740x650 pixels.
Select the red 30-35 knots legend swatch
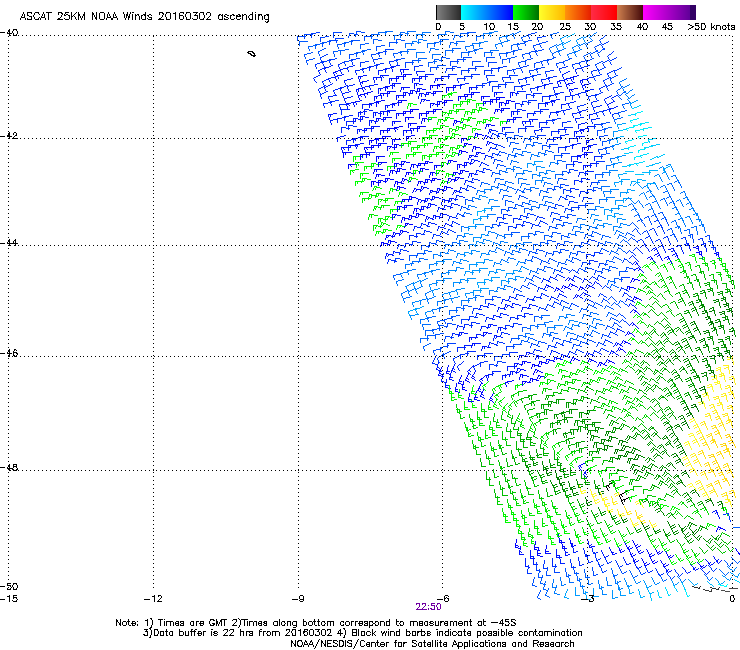pyautogui.click(x=604, y=12)
